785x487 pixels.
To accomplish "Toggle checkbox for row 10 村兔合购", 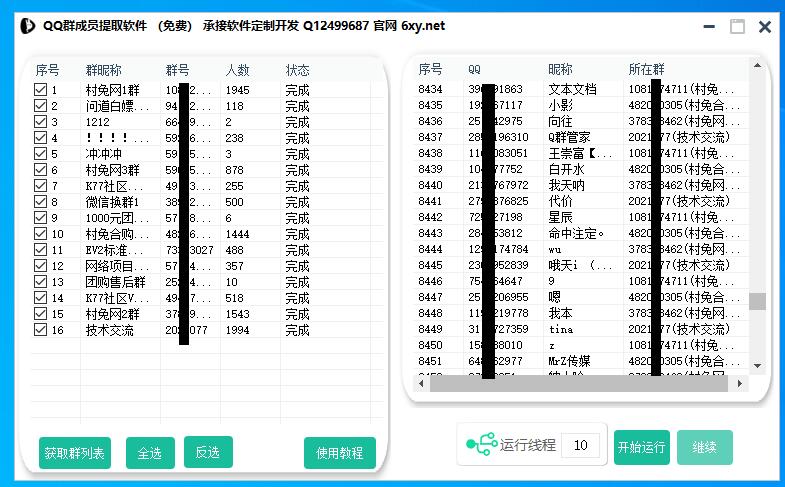I will tap(41, 234).
